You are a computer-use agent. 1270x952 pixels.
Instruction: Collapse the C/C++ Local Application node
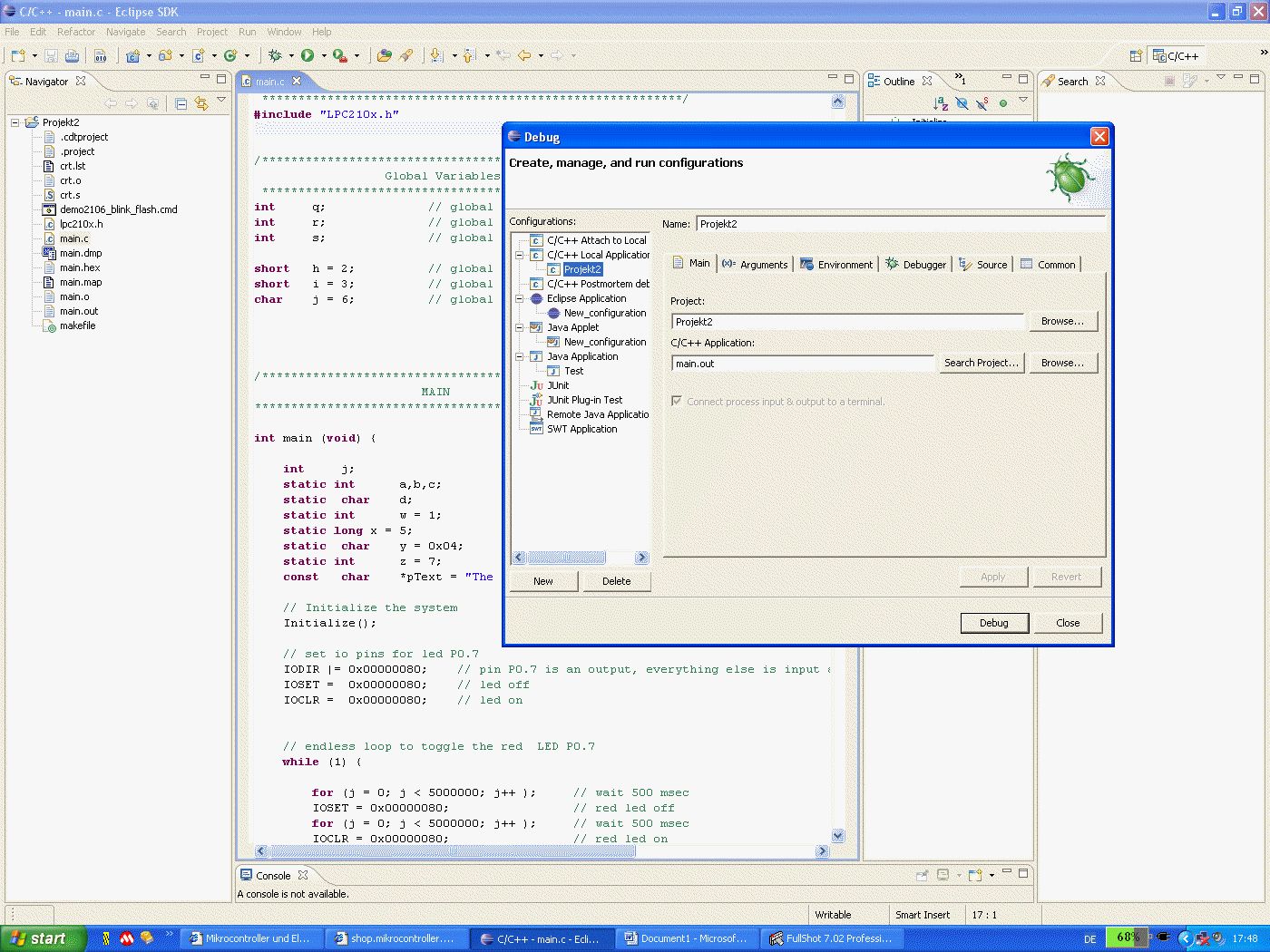tap(520, 255)
